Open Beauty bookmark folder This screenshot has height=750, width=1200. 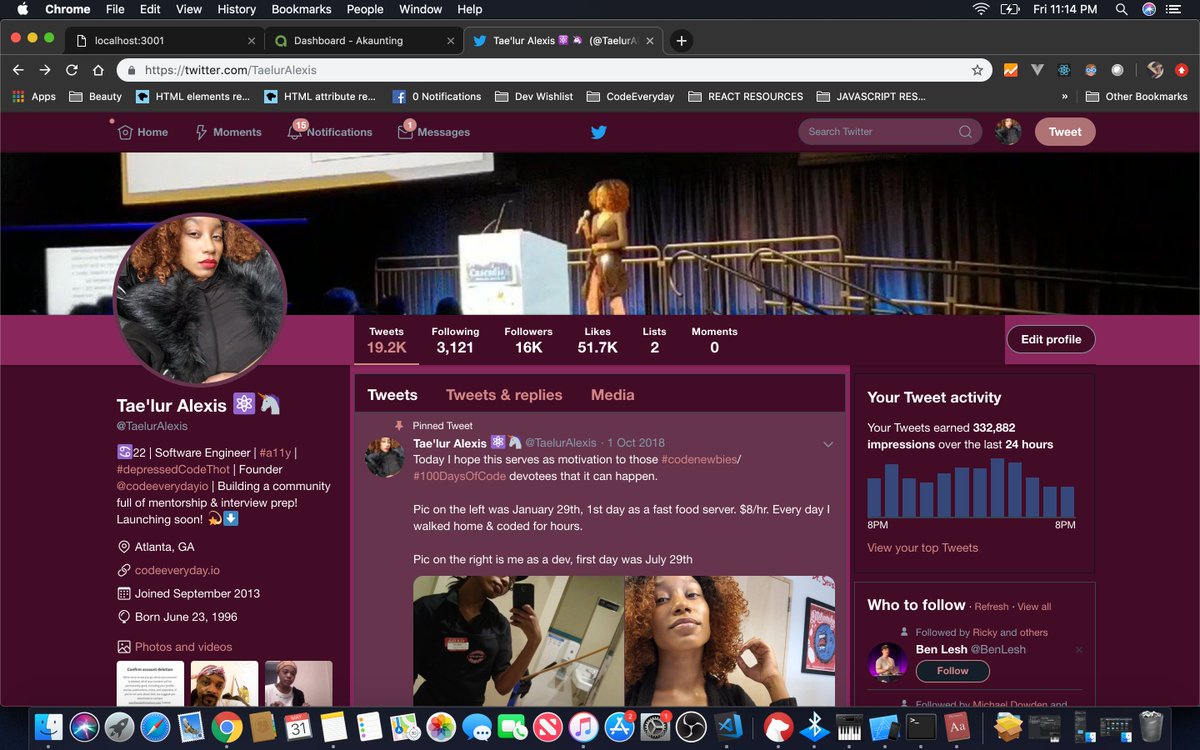pos(95,97)
